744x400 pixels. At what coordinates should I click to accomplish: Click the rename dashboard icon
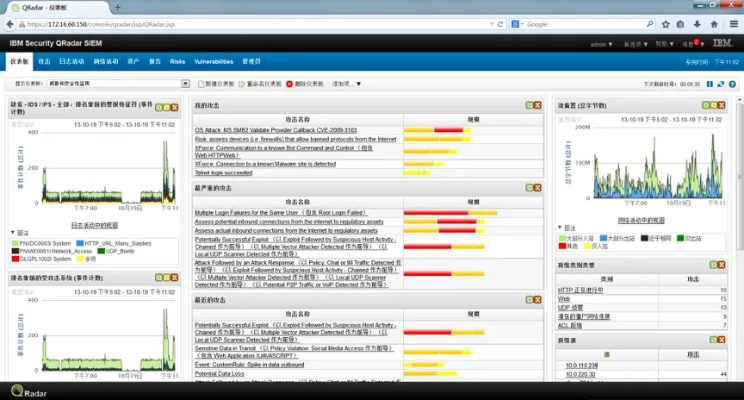click(243, 84)
